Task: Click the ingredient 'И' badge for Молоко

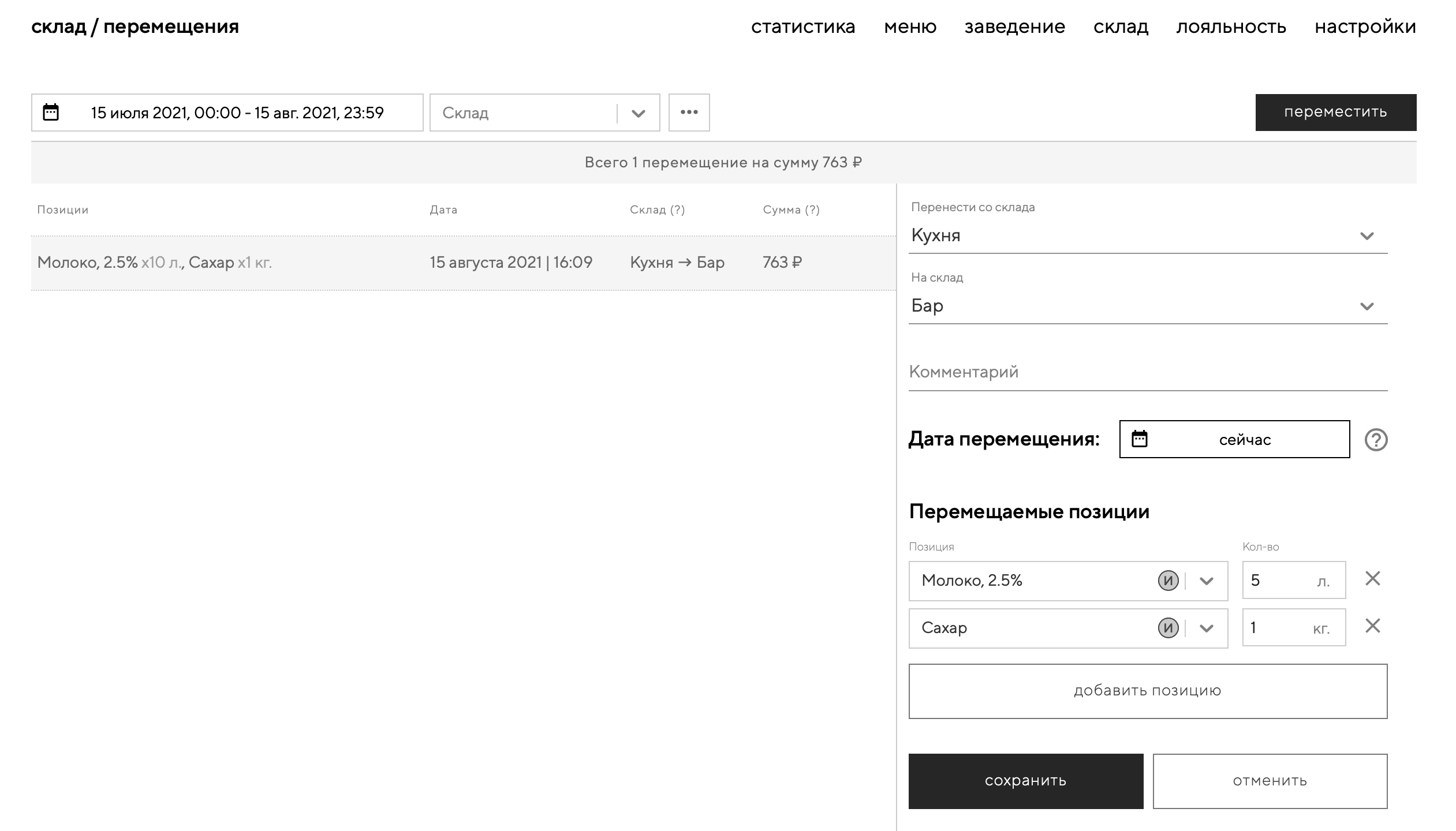Action: pos(1168,581)
